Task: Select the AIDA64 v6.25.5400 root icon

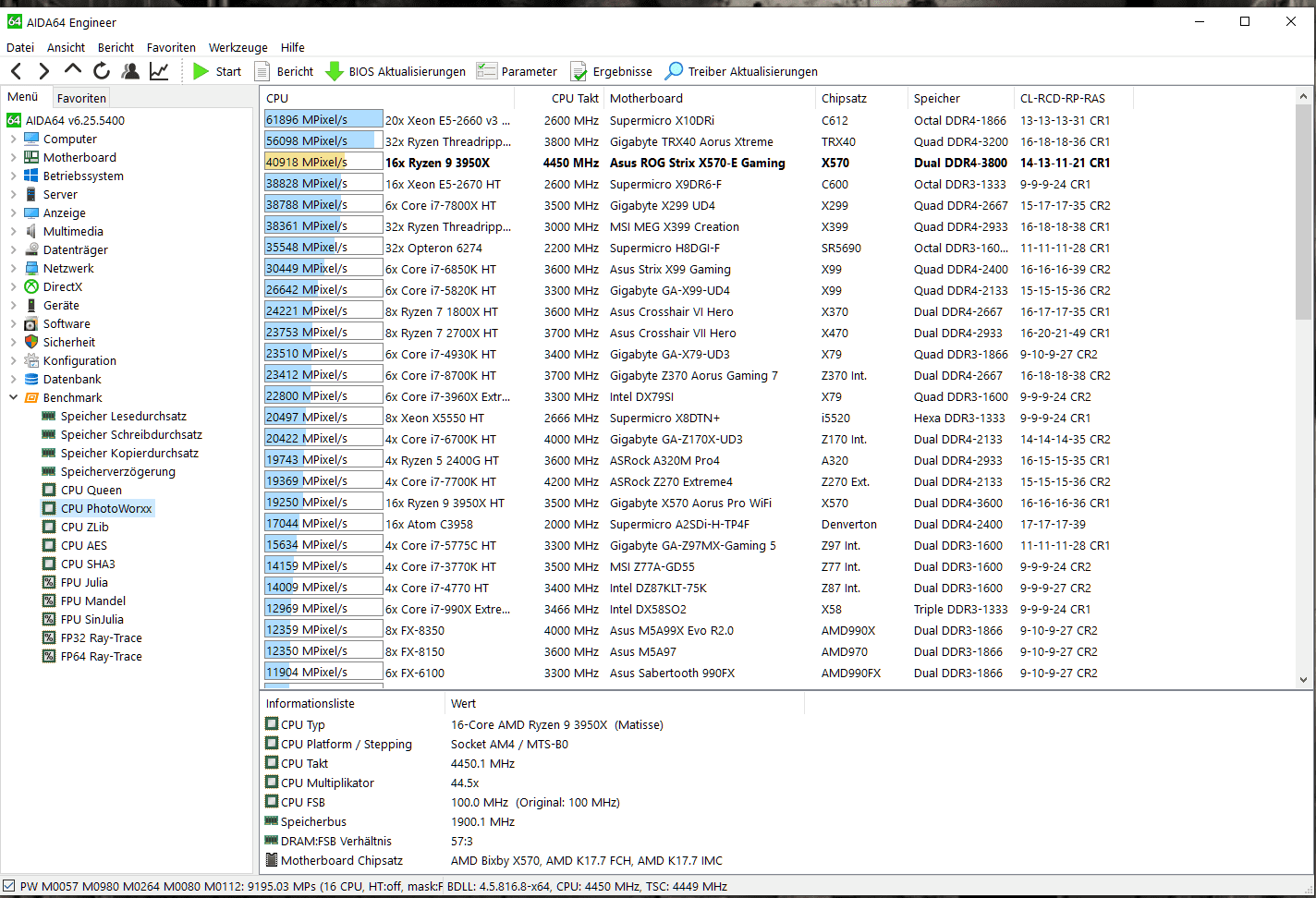Action: tap(14, 120)
